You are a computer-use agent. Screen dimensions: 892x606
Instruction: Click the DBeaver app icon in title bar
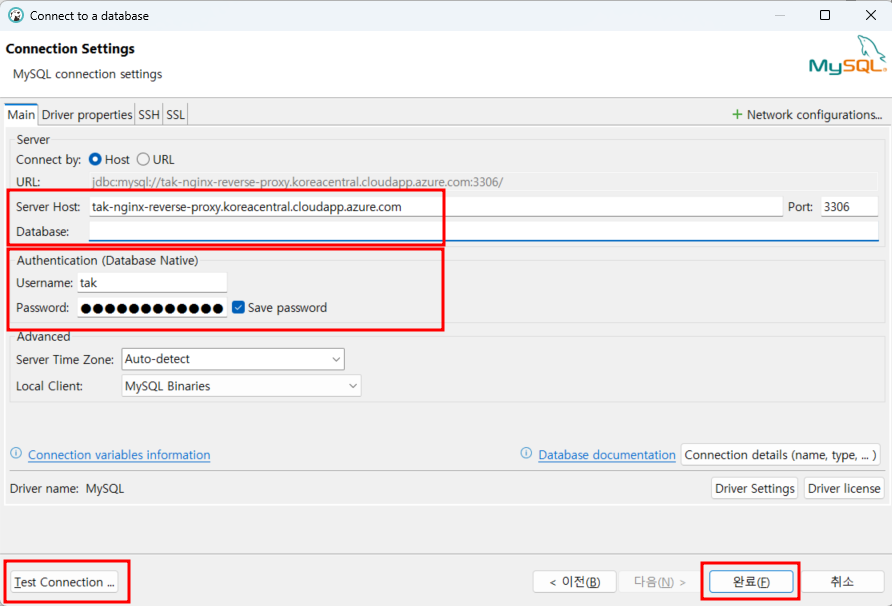pos(15,15)
